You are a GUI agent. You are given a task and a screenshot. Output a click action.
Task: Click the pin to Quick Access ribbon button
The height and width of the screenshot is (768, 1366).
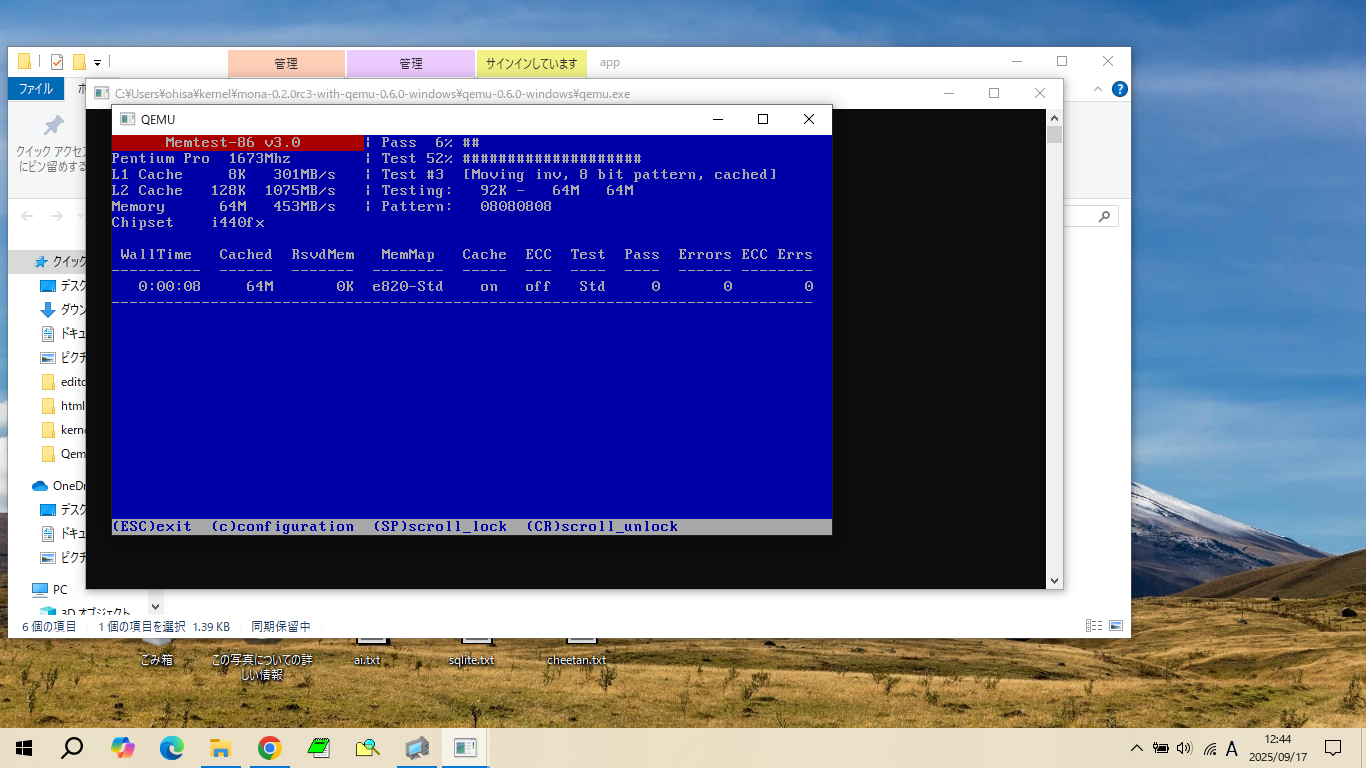(x=53, y=145)
